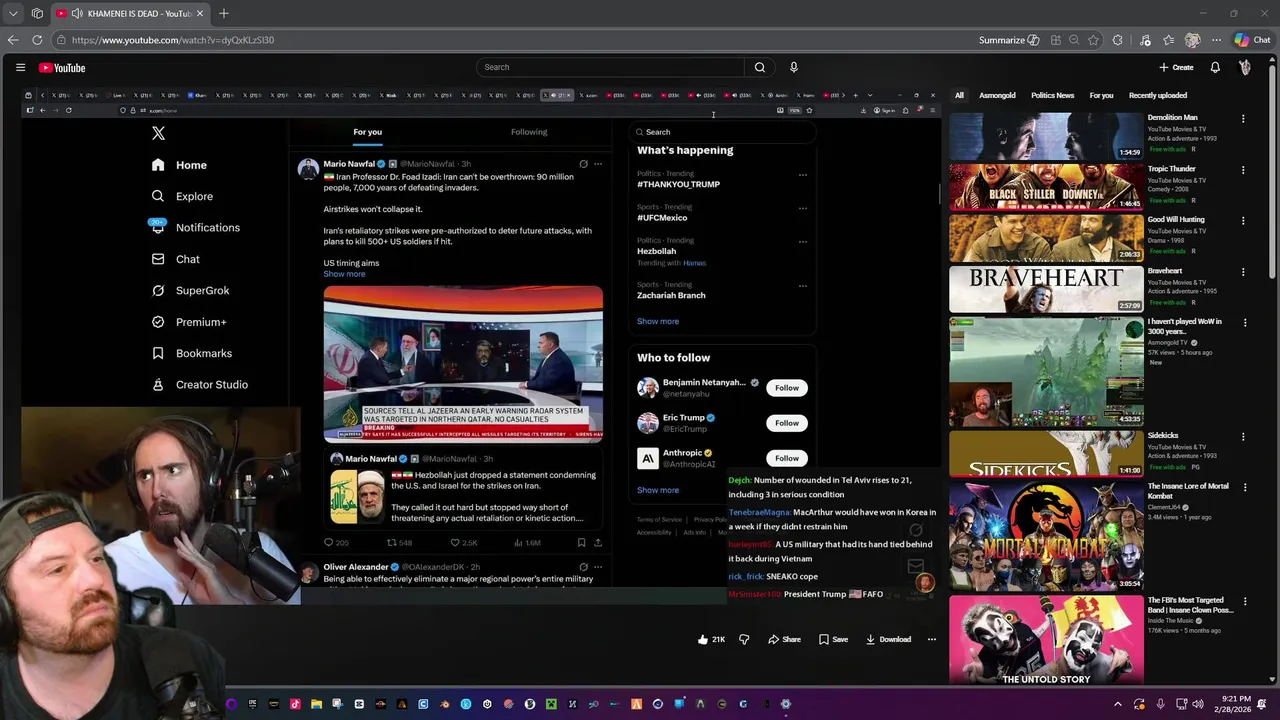Share the video with the Share button
The height and width of the screenshot is (720, 1280).
pos(784,639)
